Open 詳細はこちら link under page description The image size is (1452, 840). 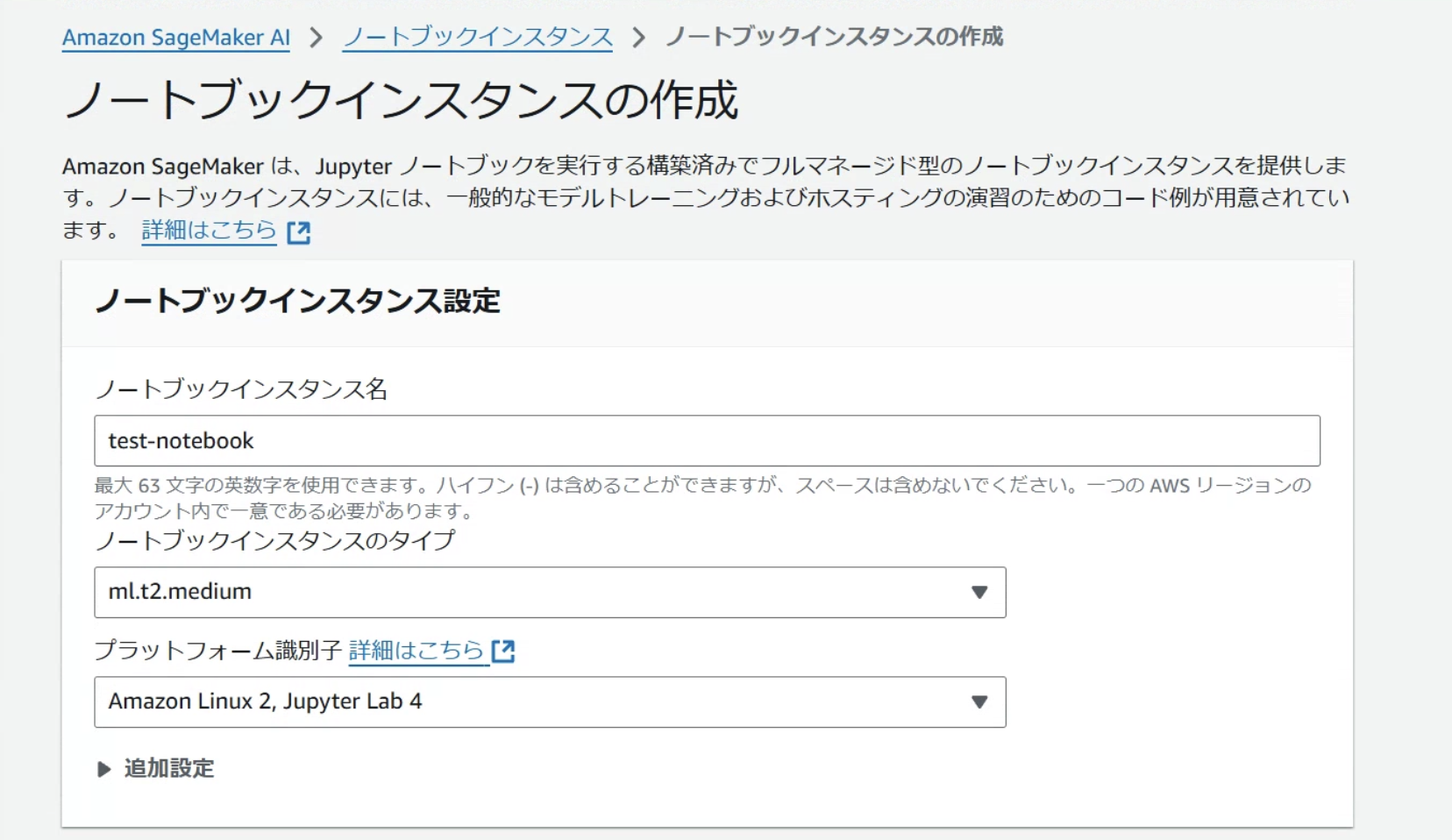pos(208,230)
